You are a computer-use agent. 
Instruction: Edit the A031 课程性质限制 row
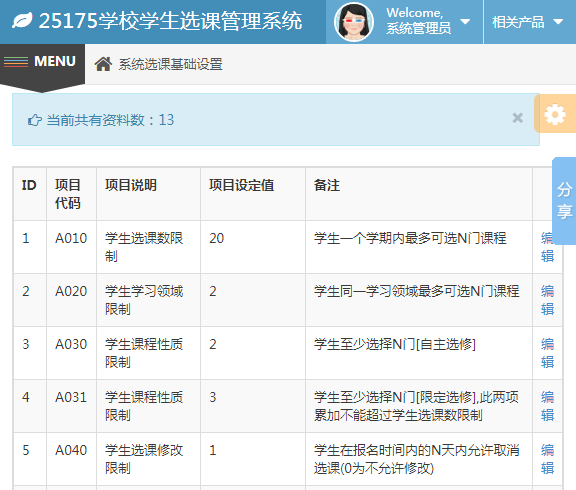click(547, 406)
